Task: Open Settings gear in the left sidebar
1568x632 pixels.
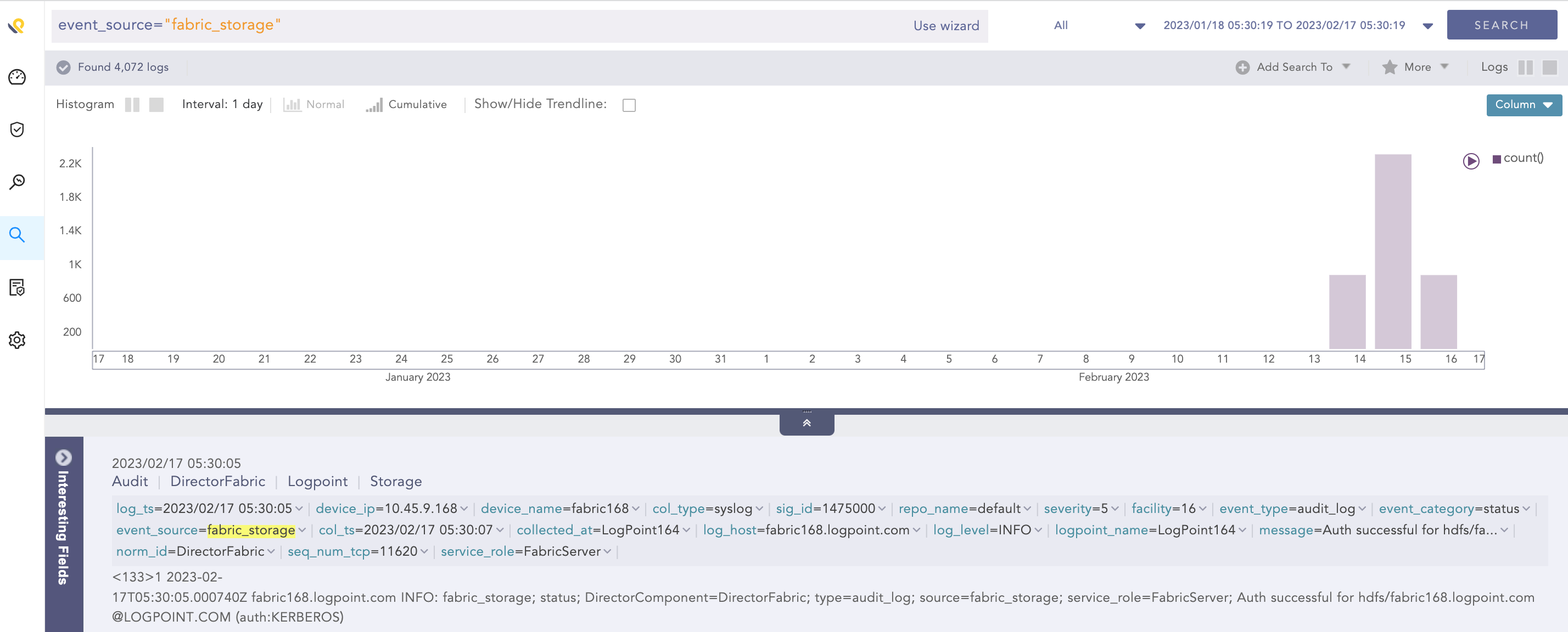Action: point(16,340)
